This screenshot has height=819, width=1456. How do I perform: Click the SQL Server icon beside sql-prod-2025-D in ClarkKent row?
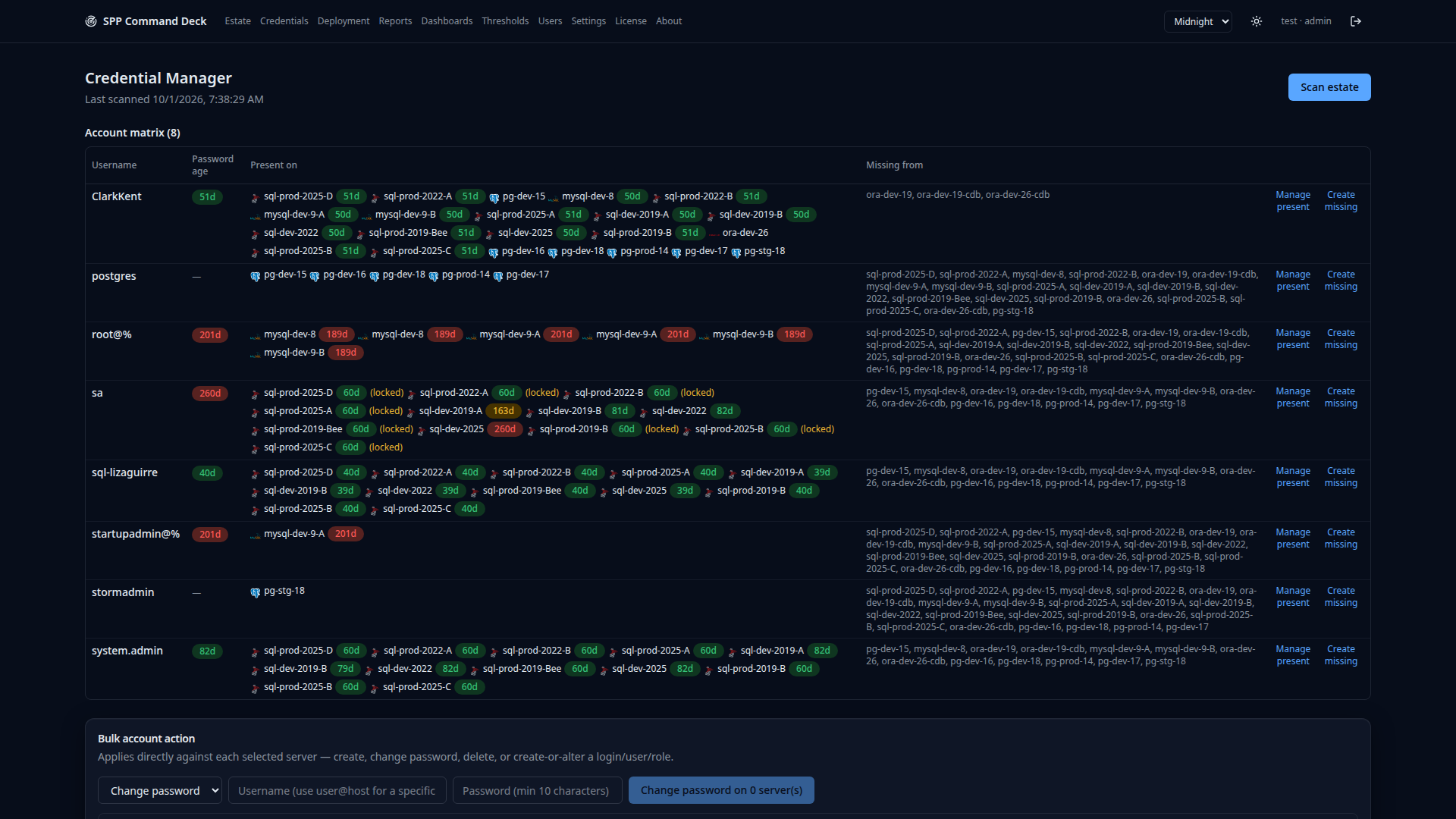point(256,197)
